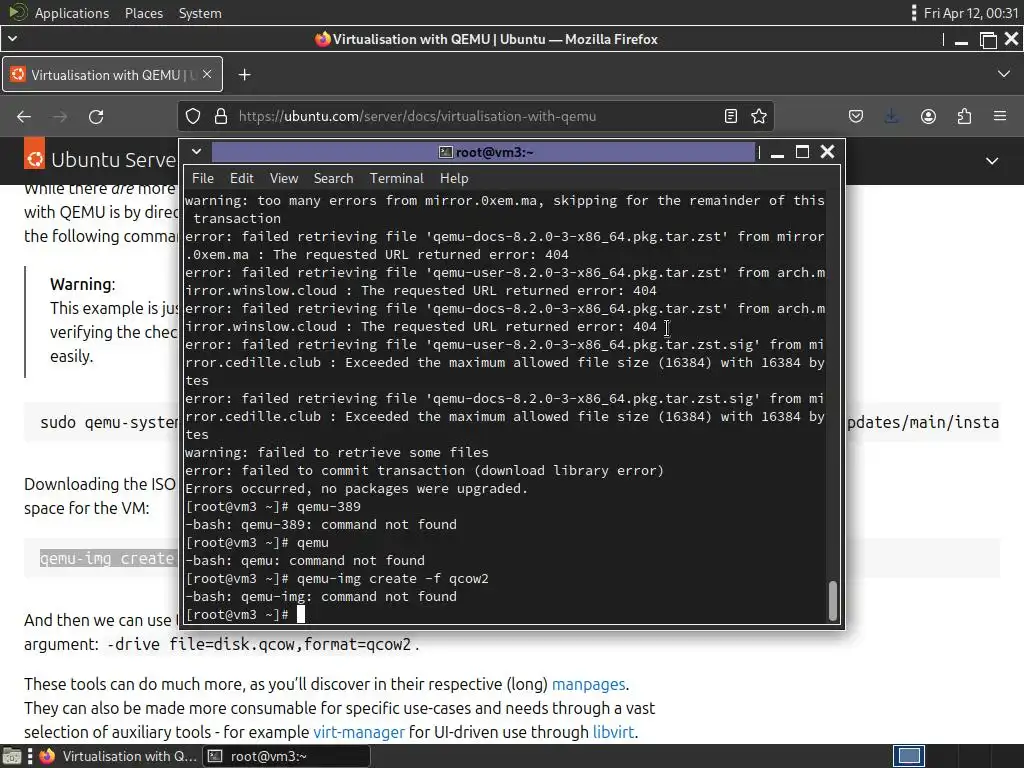Open the terminal window menu chevron
Image resolution: width=1024 pixels, height=768 pixels.
click(x=196, y=152)
